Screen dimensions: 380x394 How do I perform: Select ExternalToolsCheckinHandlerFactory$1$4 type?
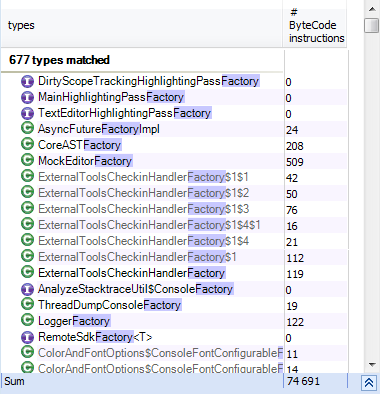click(x=144, y=241)
